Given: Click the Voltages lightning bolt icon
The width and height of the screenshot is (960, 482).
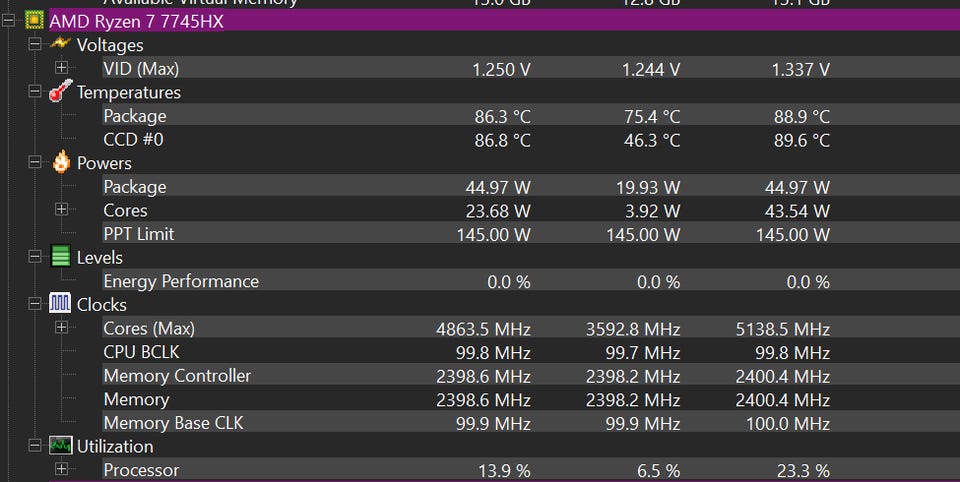Looking at the screenshot, I should pyautogui.click(x=60, y=43).
